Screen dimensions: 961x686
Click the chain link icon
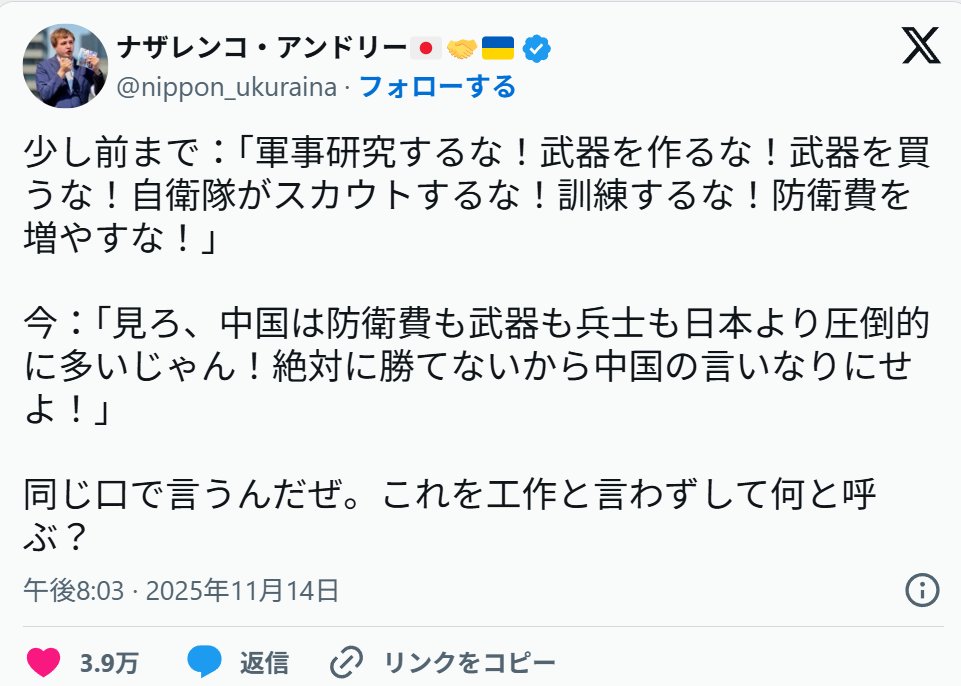(346, 662)
